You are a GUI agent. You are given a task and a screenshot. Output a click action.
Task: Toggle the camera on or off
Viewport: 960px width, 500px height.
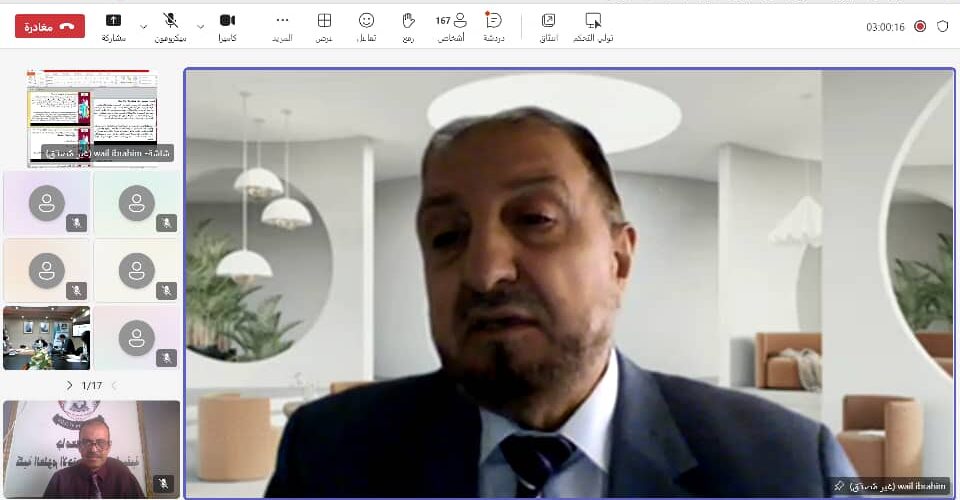click(x=227, y=21)
